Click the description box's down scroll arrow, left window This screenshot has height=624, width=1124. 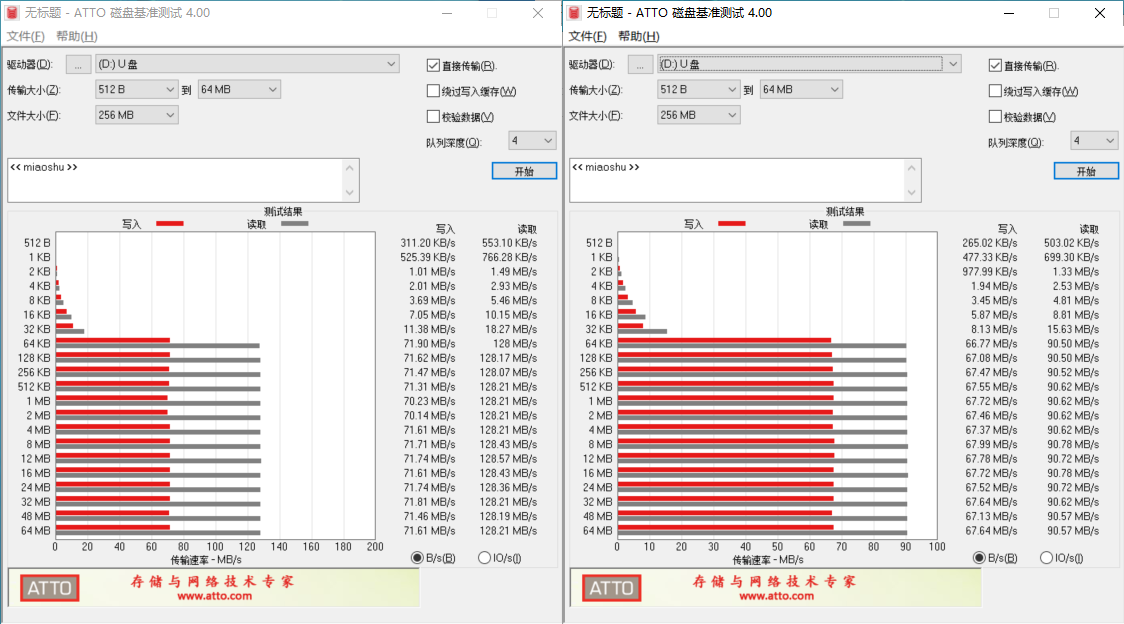[x=350, y=192]
